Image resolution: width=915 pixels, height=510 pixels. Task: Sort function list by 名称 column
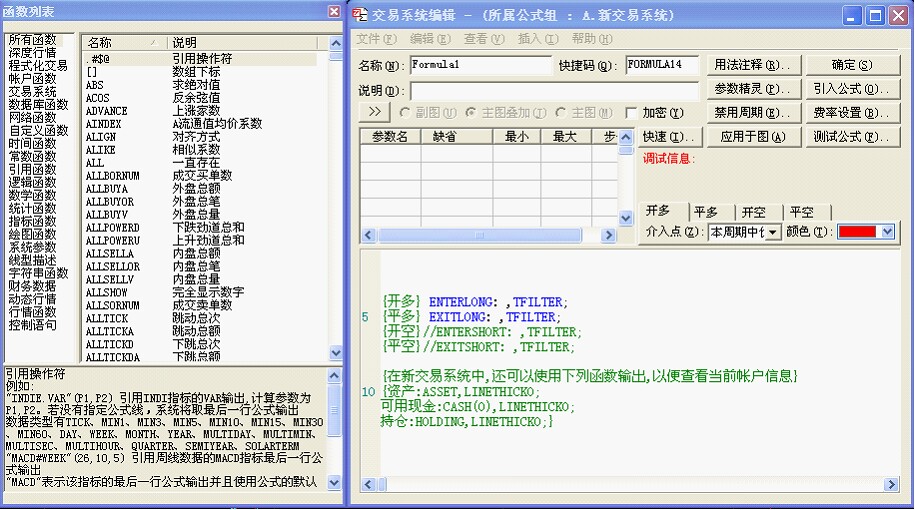125,43
